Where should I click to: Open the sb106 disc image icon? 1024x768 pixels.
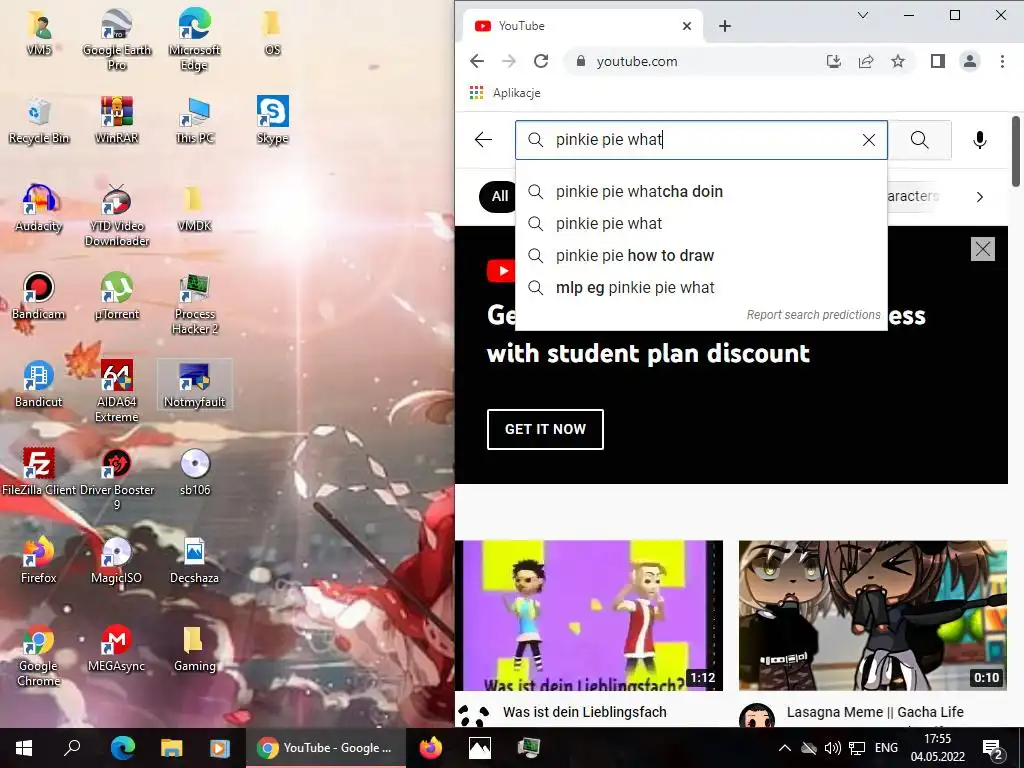[194, 473]
